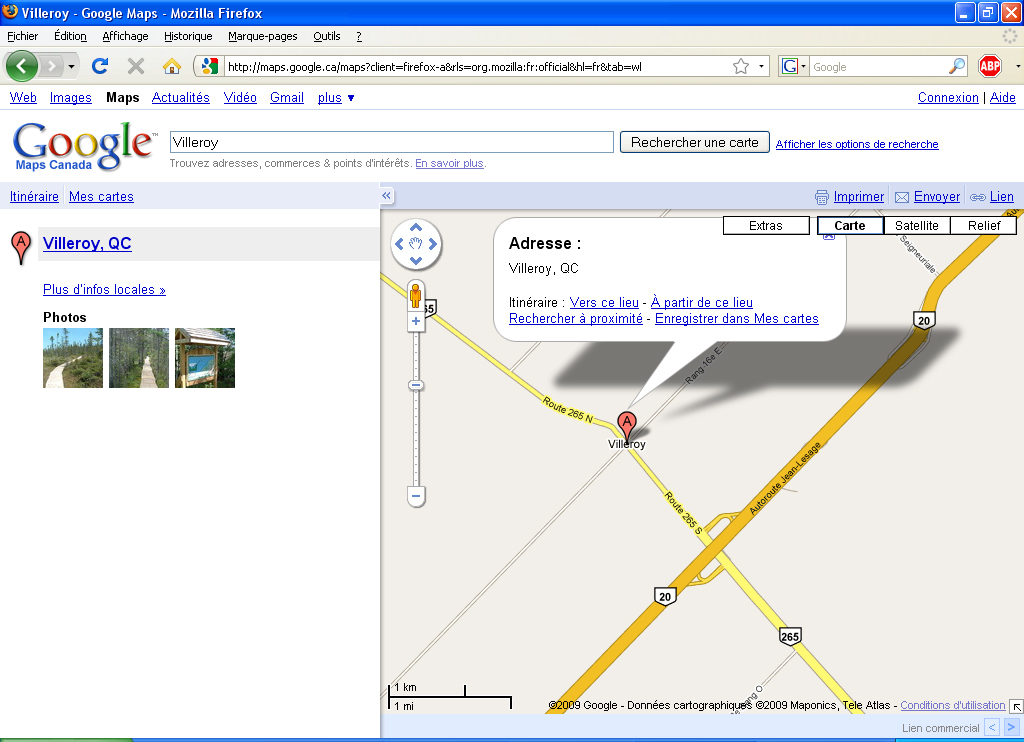
Task: Show search options via 'Afficher les options de recherche'
Action: coord(857,144)
